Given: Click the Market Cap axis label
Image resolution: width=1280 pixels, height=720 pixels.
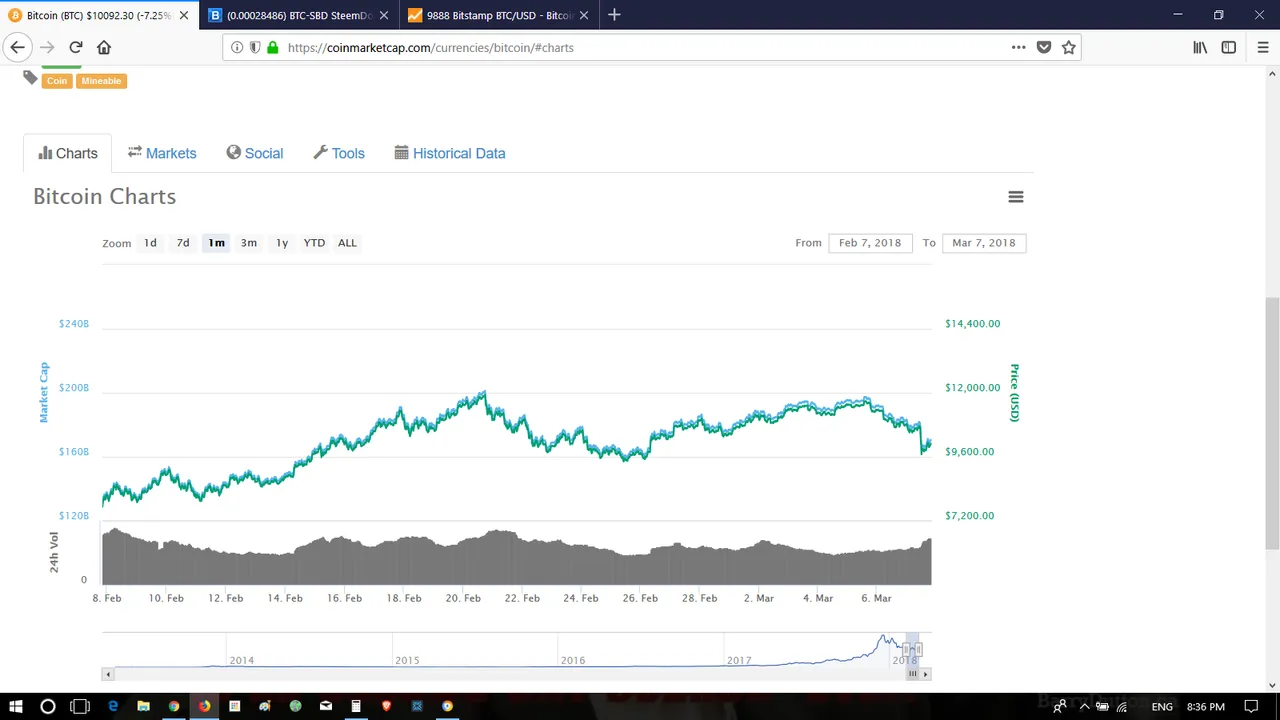Looking at the screenshot, I should [44, 393].
